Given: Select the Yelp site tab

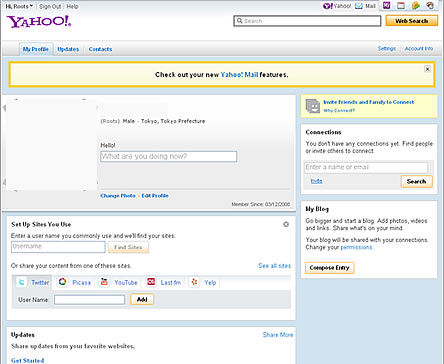Looking at the screenshot, I should click(203, 282).
